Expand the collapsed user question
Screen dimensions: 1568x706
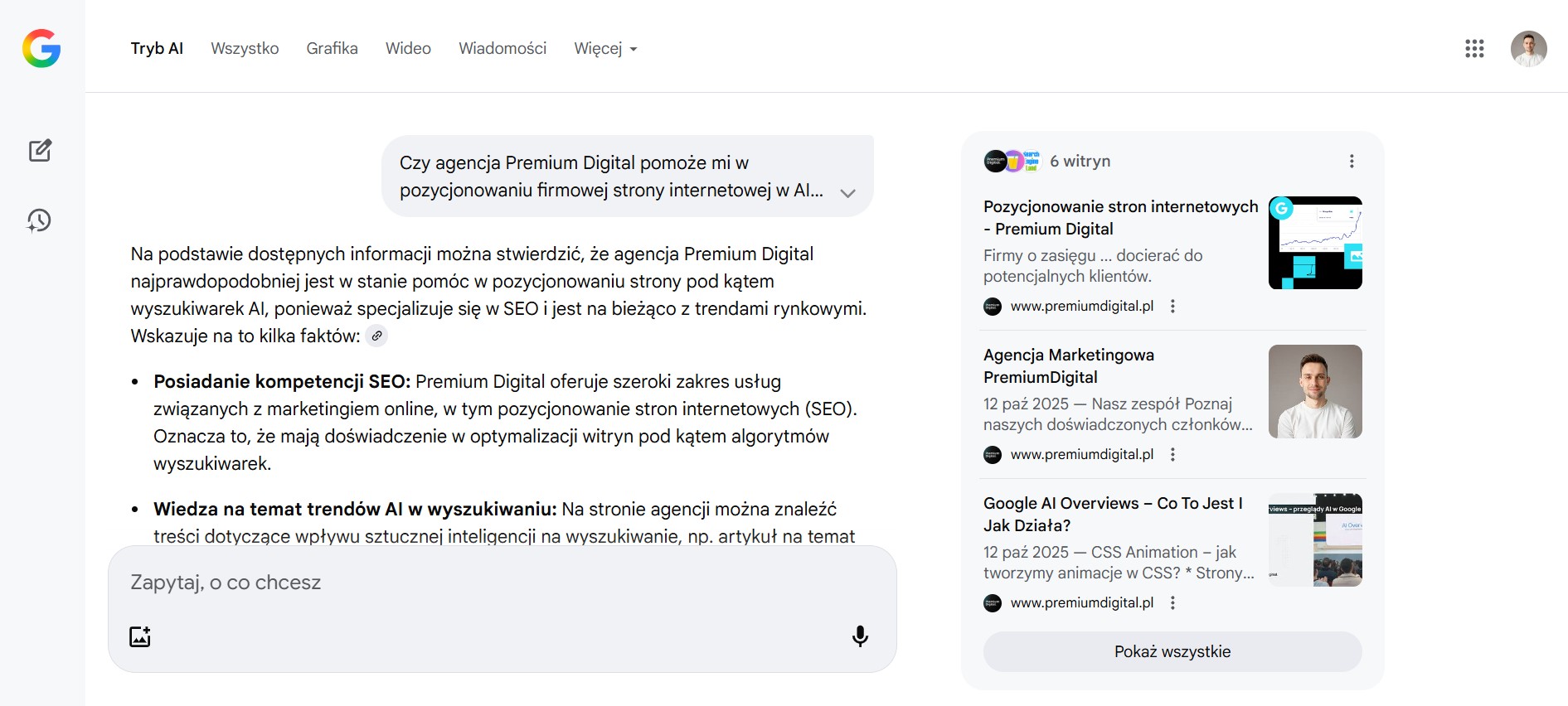point(847,193)
